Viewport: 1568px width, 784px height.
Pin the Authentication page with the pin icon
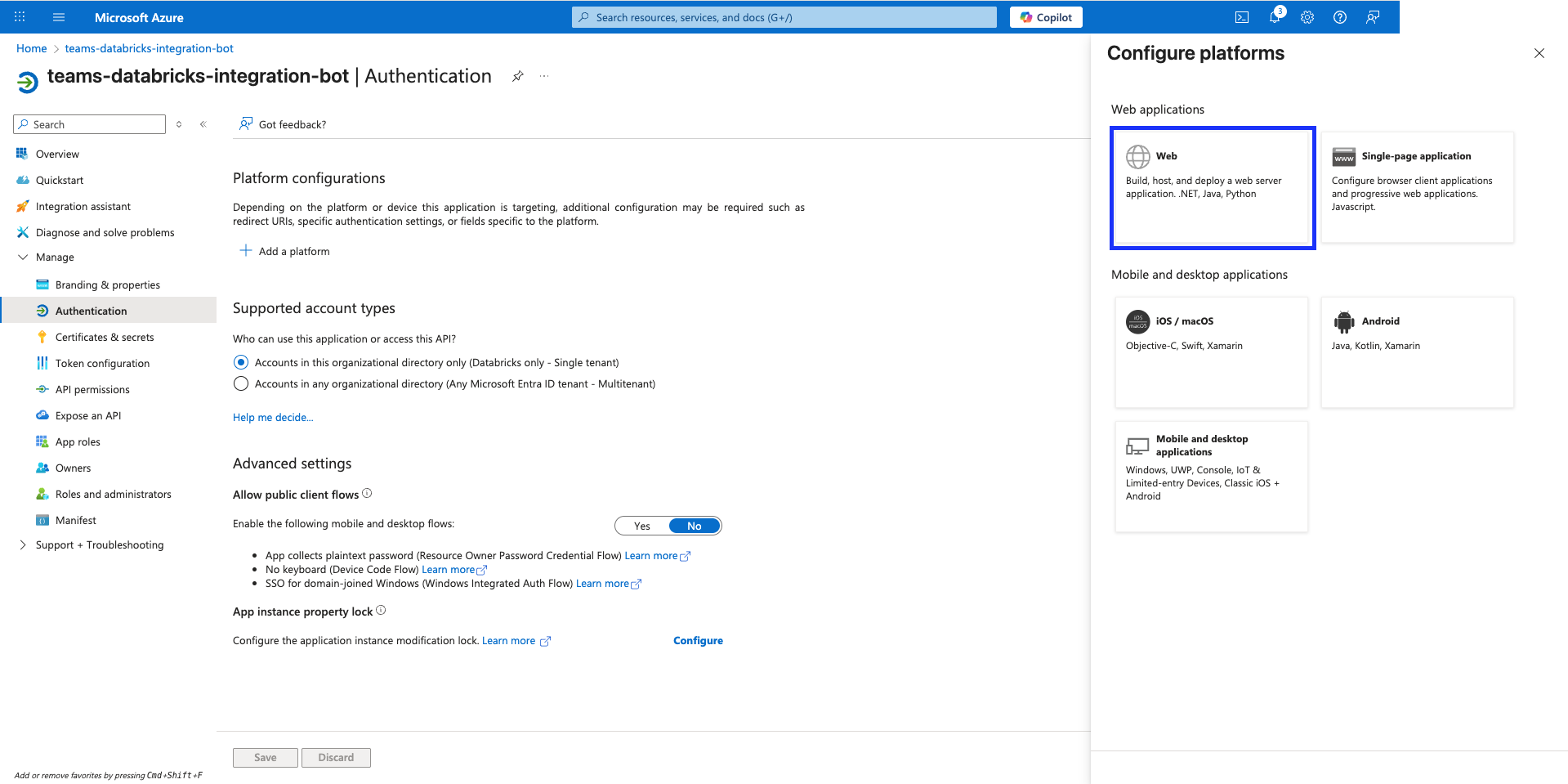click(x=518, y=76)
